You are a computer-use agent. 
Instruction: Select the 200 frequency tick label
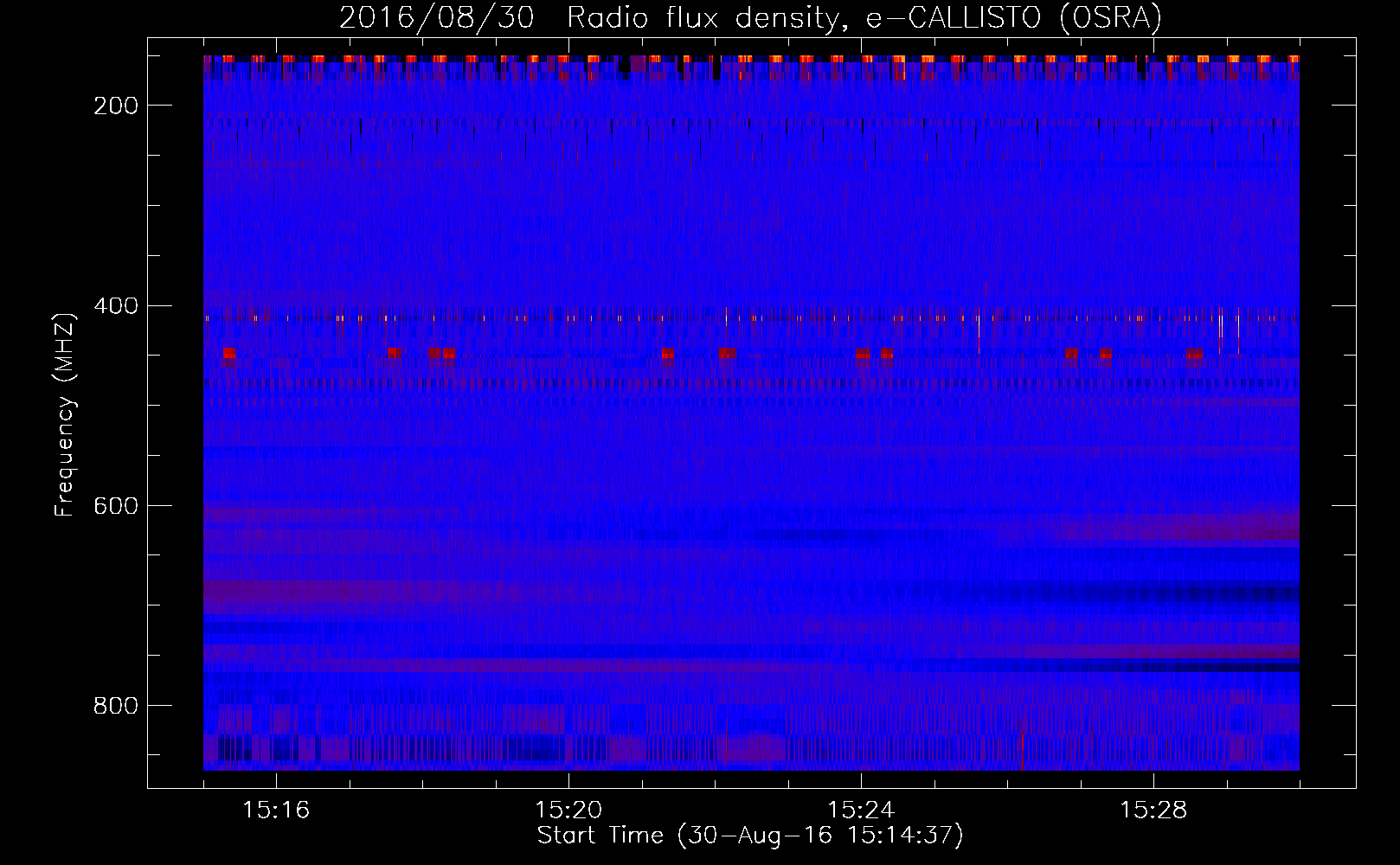tap(114, 106)
